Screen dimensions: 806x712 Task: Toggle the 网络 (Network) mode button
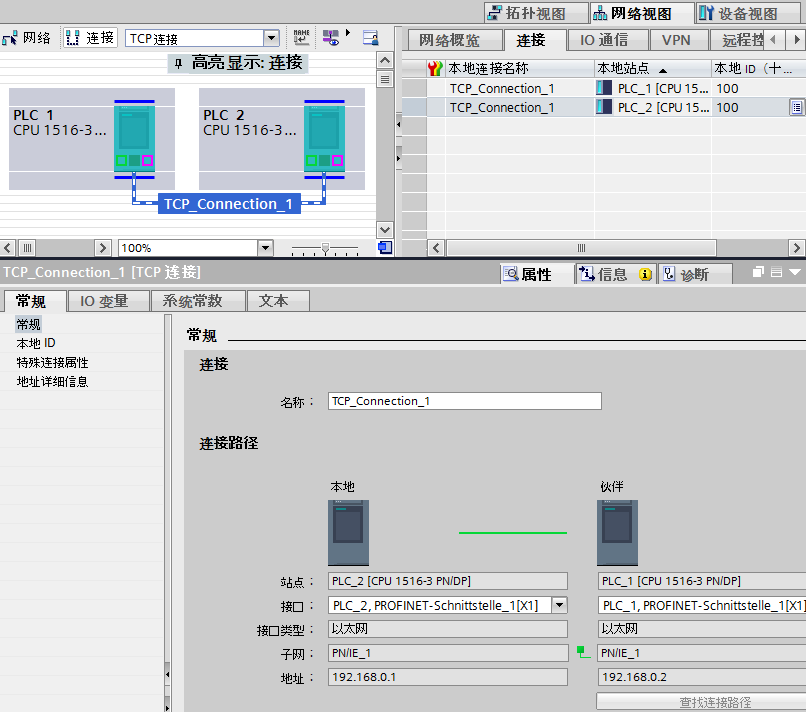point(28,38)
